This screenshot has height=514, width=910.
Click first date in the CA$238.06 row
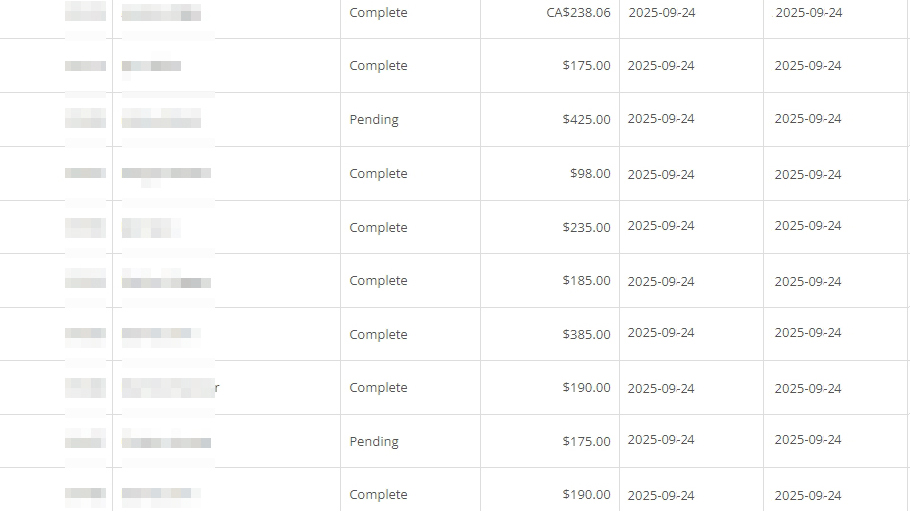point(661,13)
